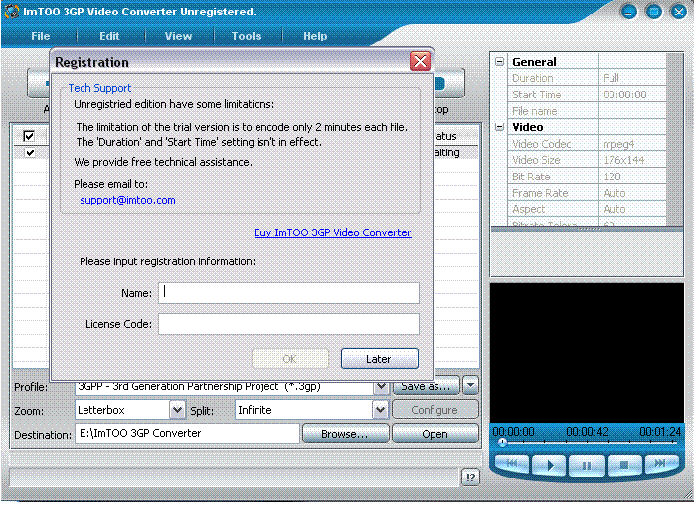Open the Edit menu
The image size is (698, 506).
coord(109,36)
